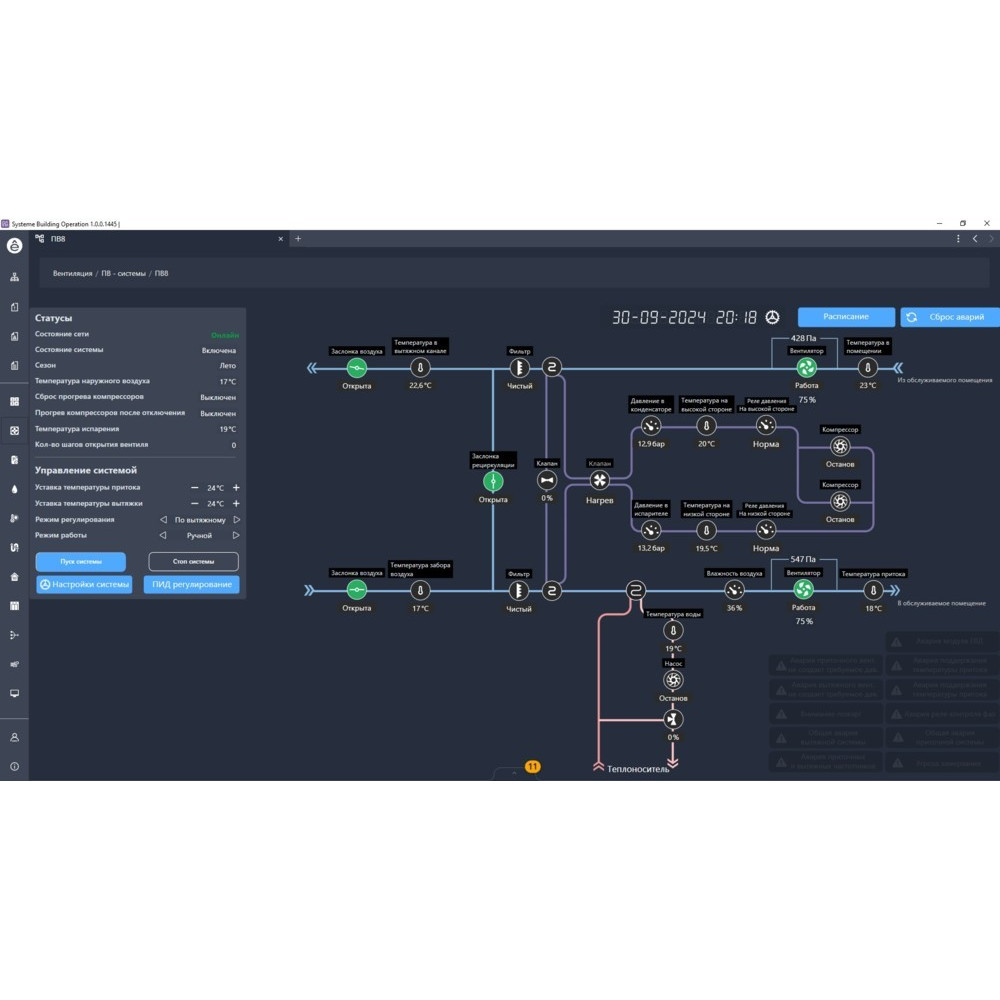1000x1000 pixels.
Task: Increase supply temperature setpoint with plus
Action: (236, 488)
